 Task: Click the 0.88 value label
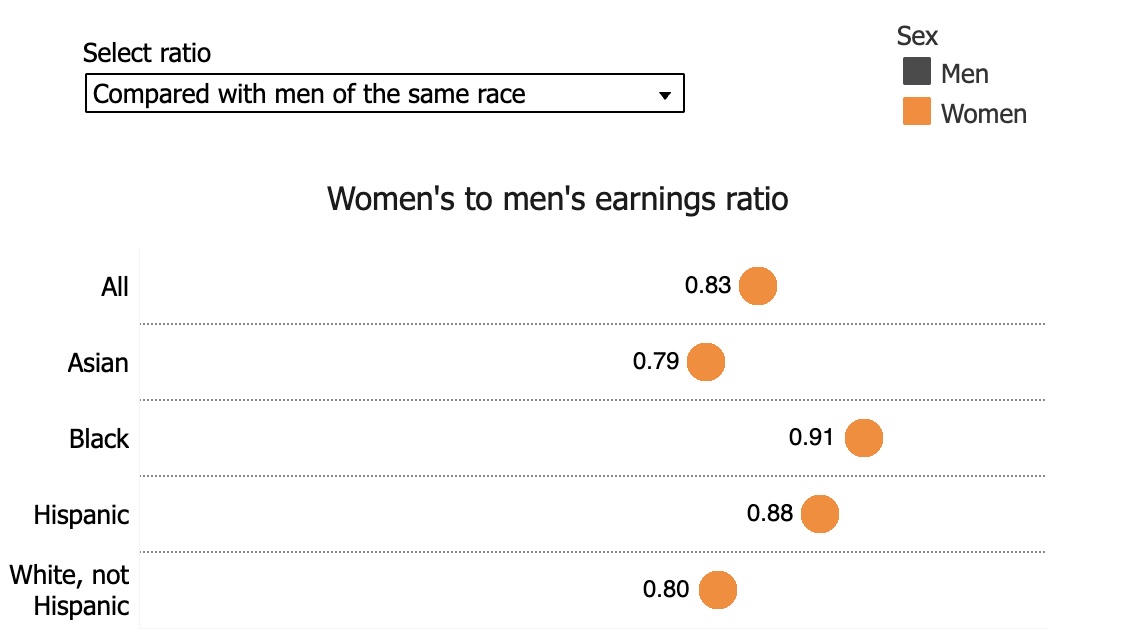tap(769, 514)
